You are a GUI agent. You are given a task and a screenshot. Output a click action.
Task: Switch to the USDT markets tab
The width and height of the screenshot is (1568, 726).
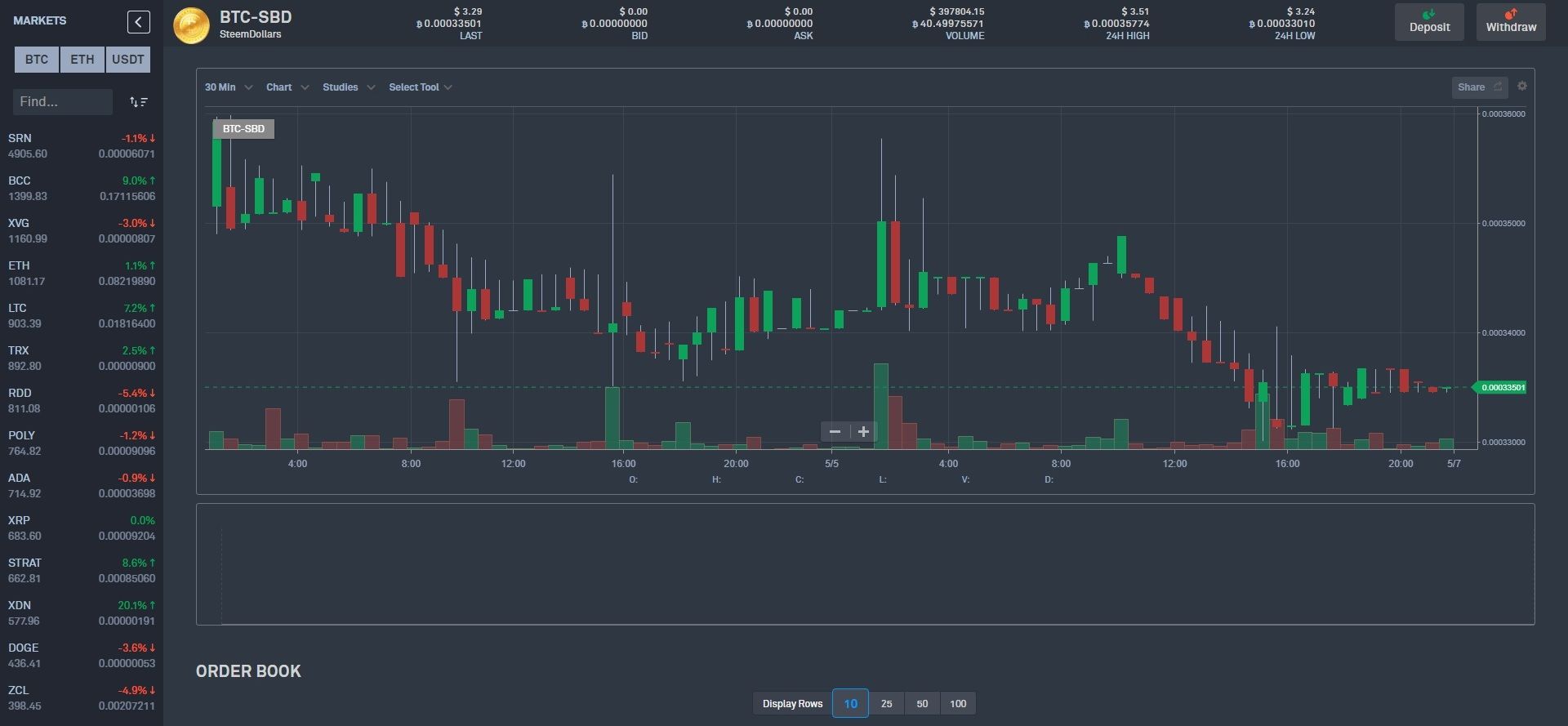pyautogui.click(x=128, y=60)
